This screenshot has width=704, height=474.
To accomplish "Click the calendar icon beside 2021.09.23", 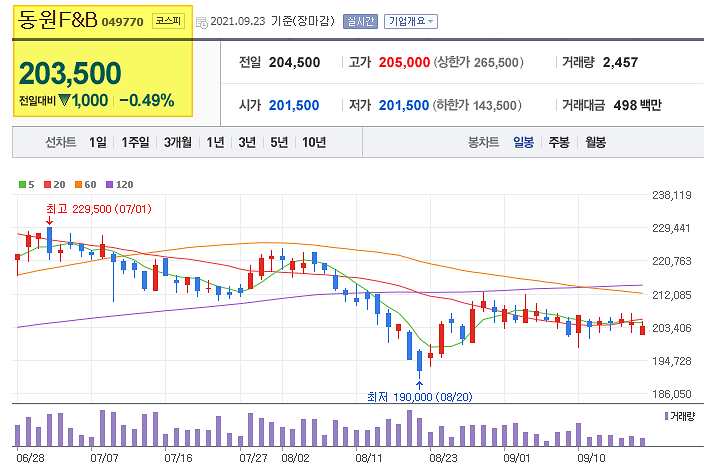I will click(x=202, y=22).
